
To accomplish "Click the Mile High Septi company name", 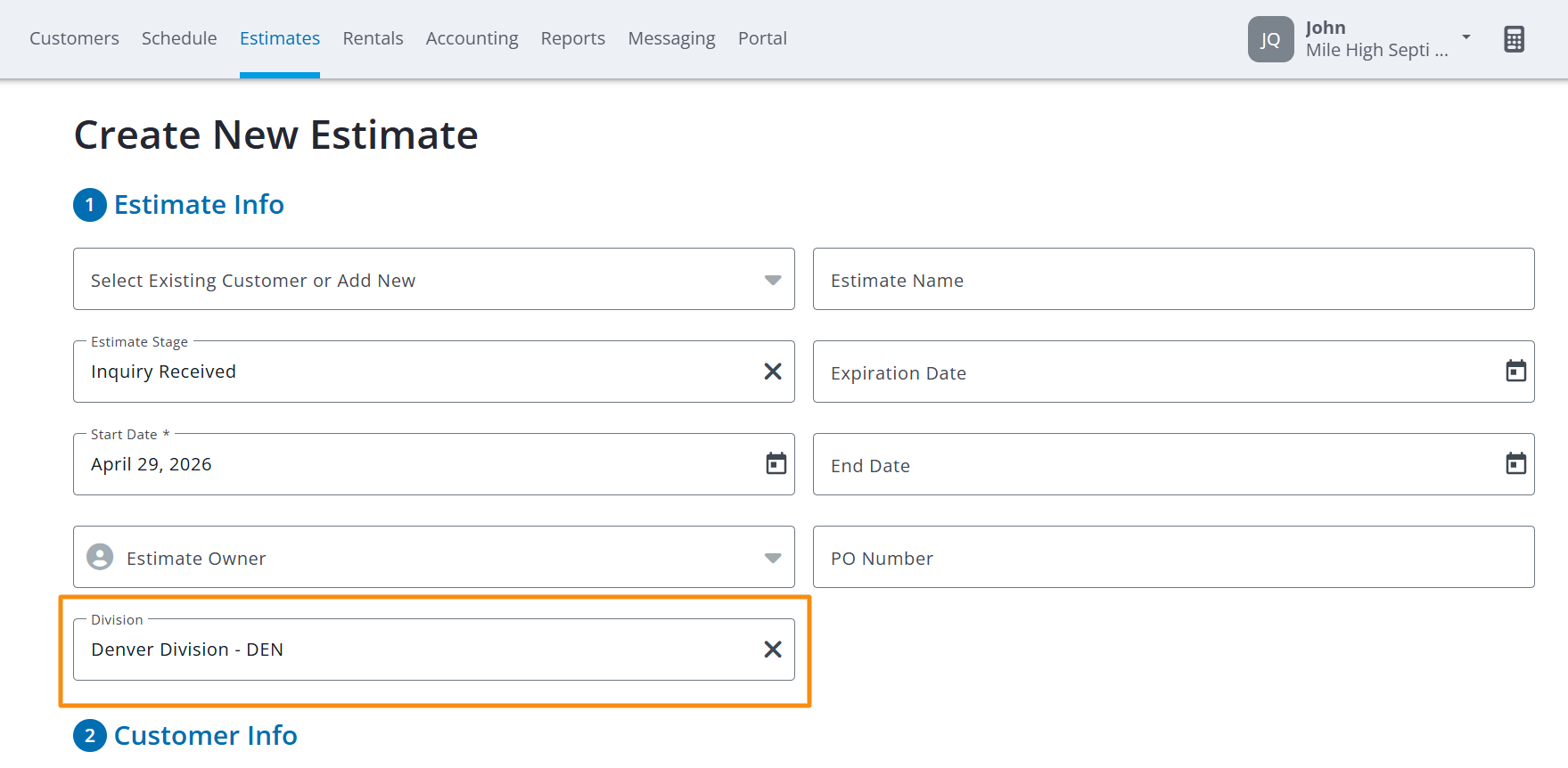I will [x=1376, y=51].
